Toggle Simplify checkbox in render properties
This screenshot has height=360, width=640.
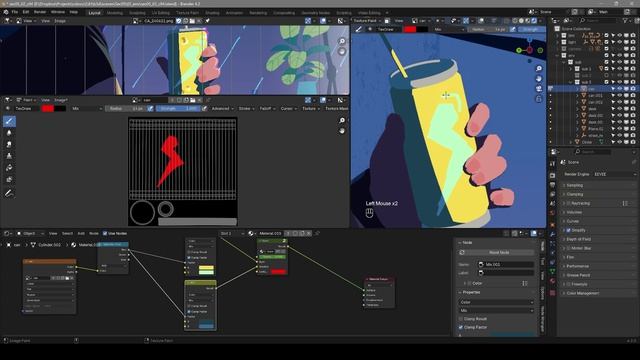(569, 230)
